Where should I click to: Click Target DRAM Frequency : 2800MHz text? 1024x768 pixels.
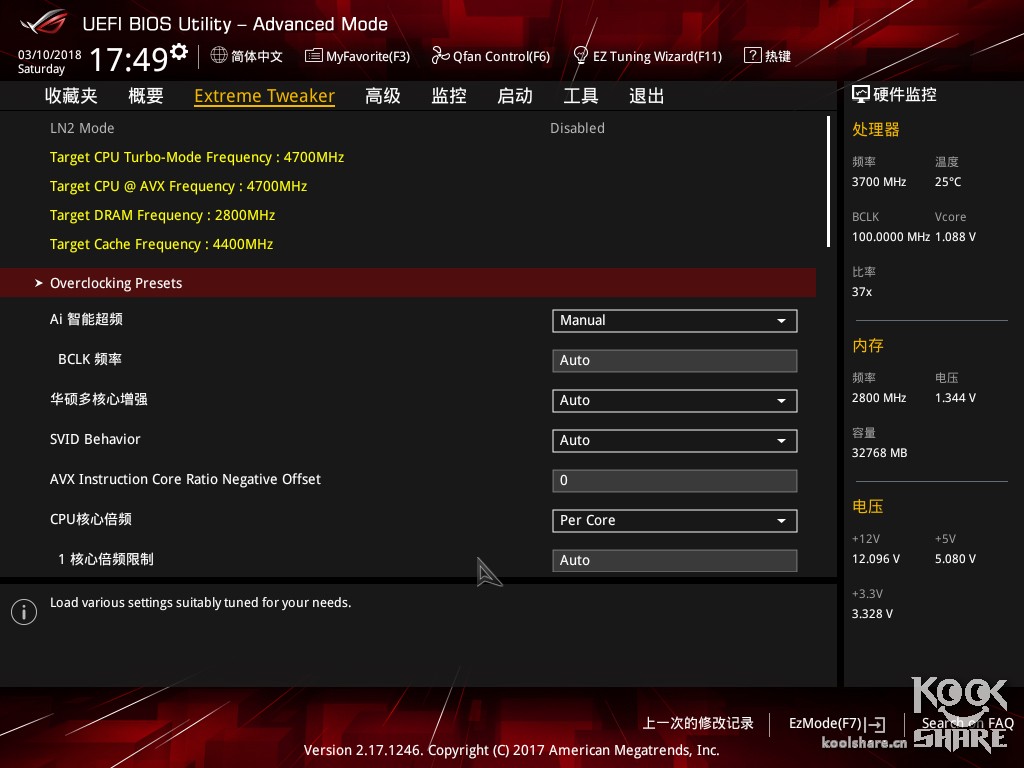(163, 215)
